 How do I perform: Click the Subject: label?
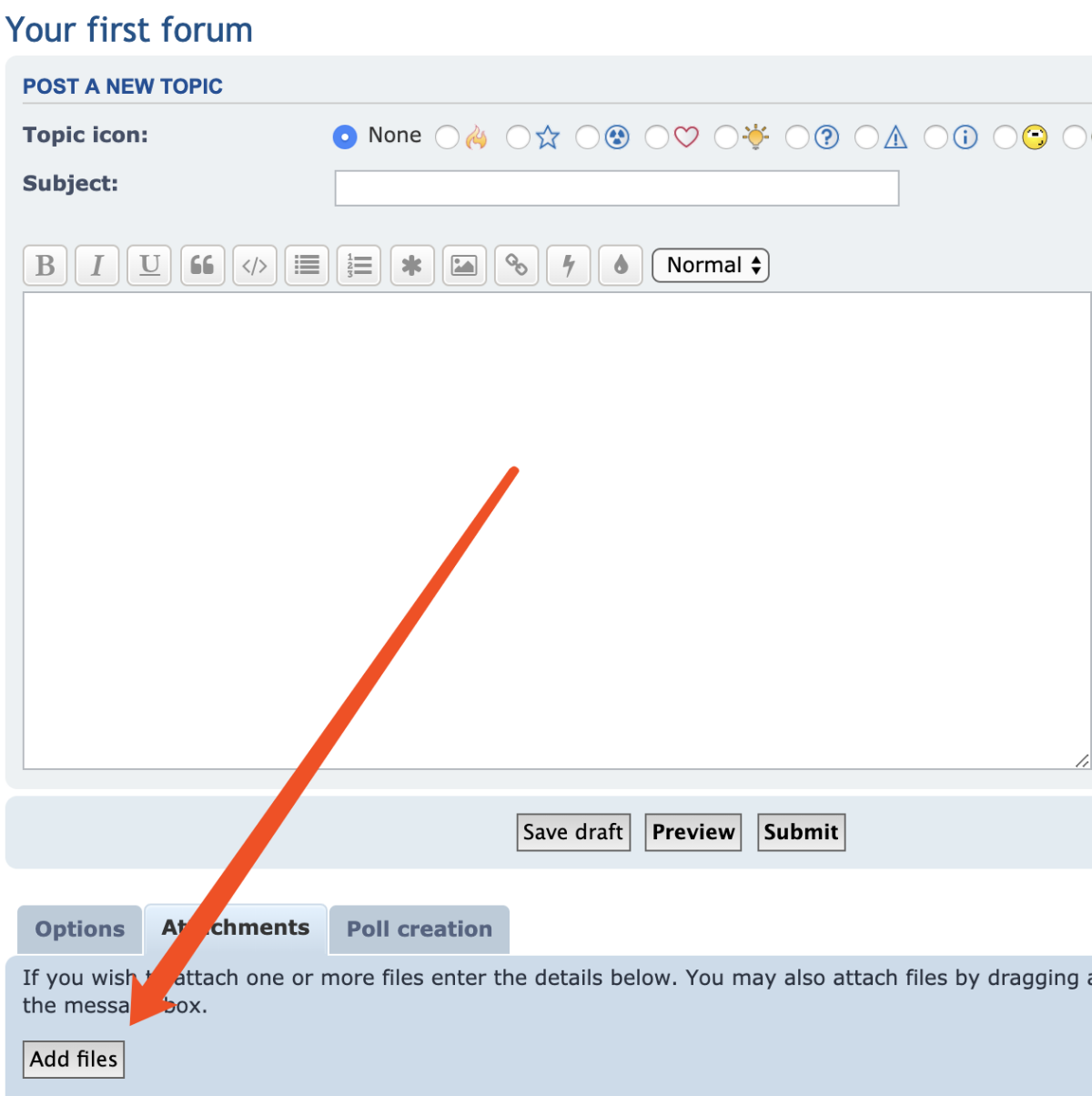70,183
